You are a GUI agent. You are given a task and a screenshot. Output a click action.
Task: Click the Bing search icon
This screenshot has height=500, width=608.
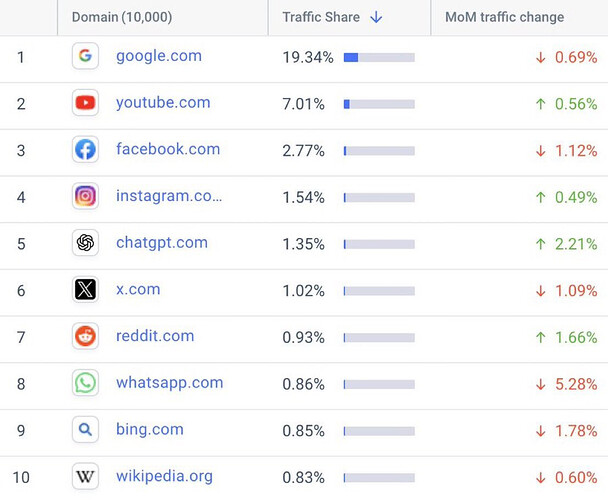pos(86,430)
